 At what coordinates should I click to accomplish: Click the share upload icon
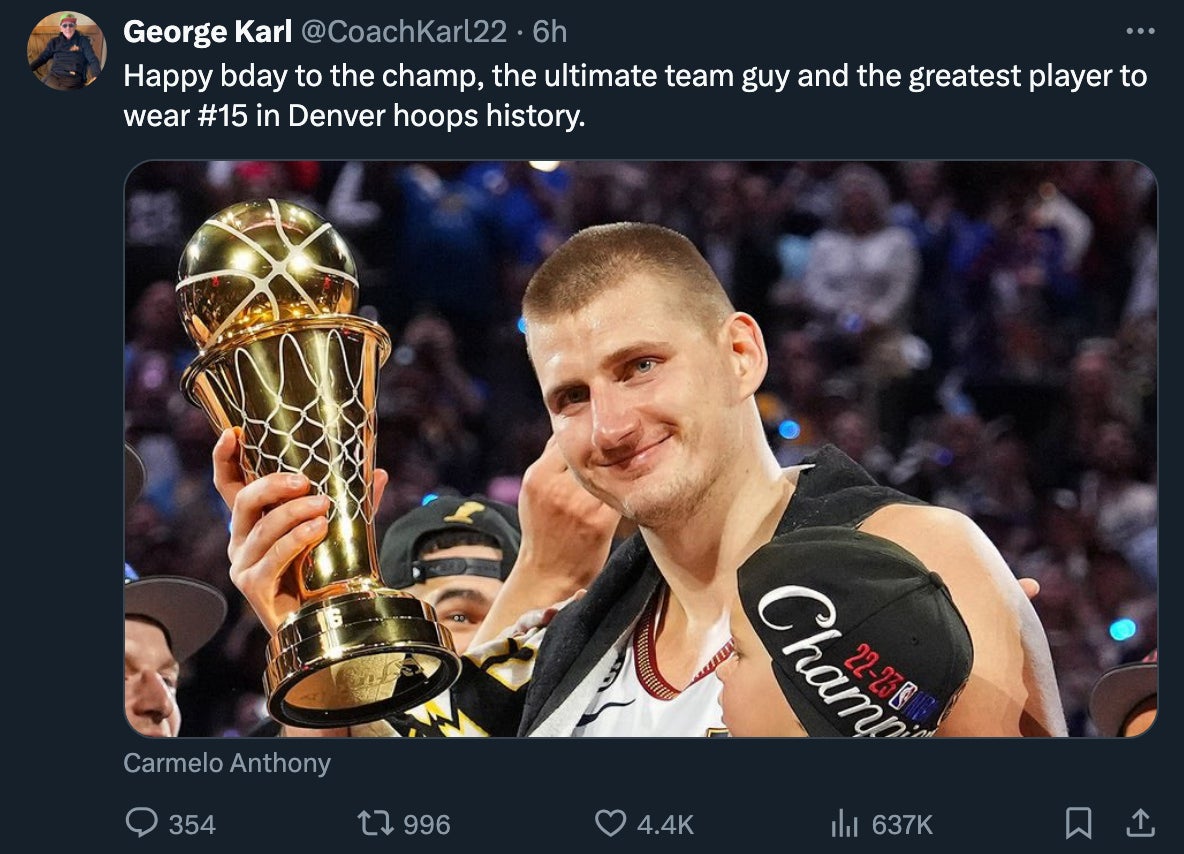pos(1140,823)
